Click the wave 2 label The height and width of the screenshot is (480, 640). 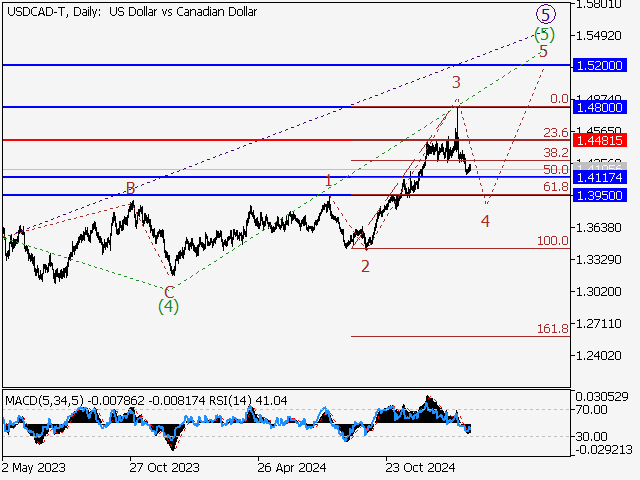[365, 266]
